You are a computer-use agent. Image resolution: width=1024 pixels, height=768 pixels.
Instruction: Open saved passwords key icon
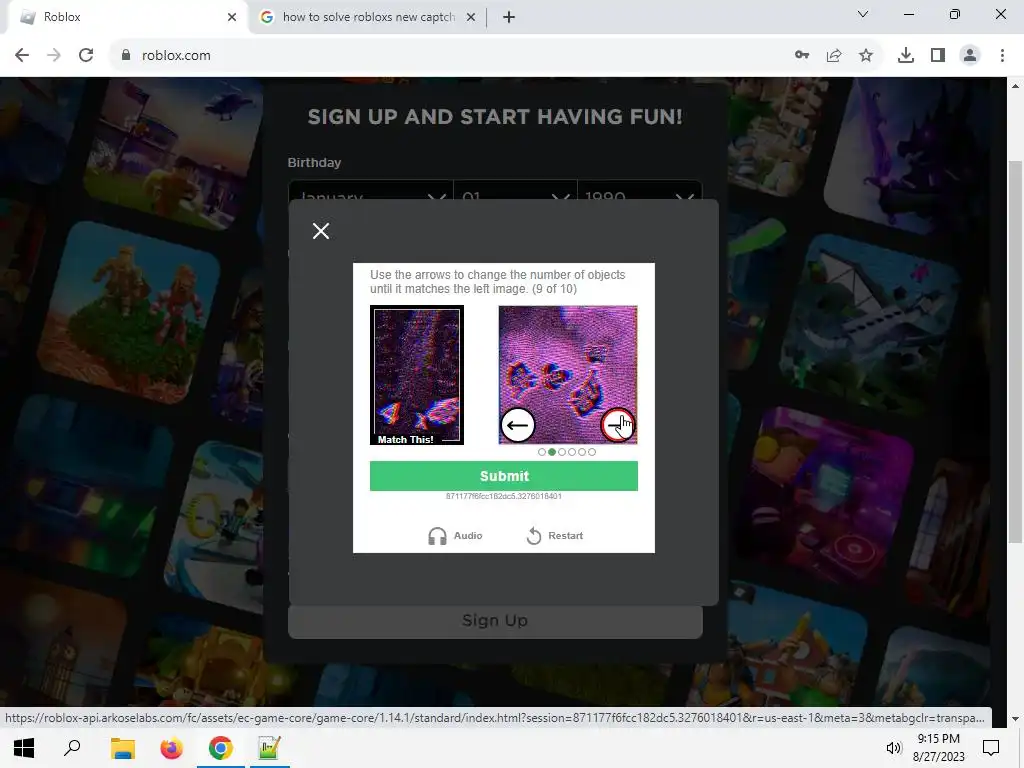point(802,56)
